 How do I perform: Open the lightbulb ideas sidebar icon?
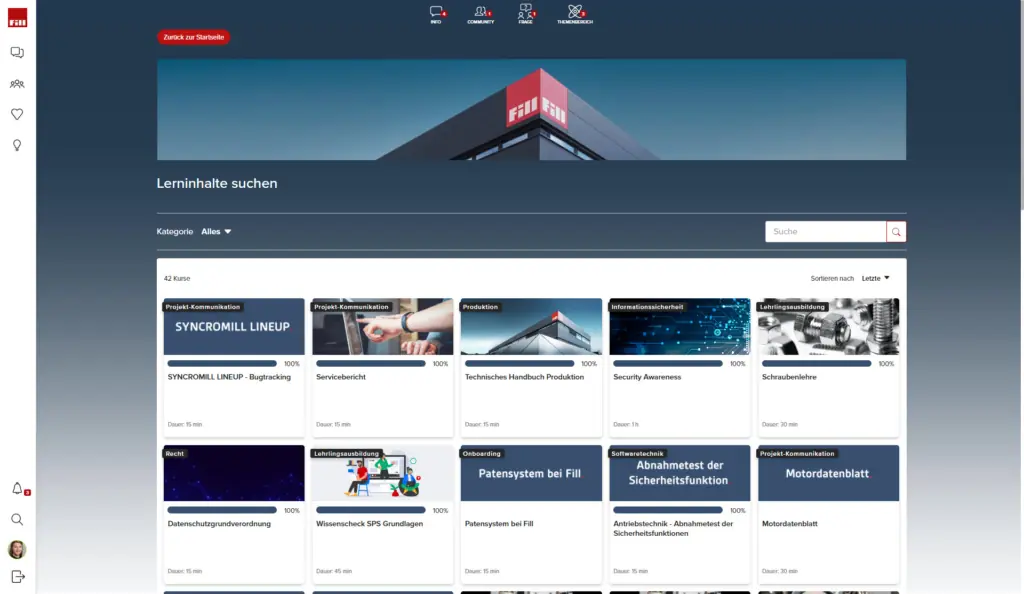(17, 145)
